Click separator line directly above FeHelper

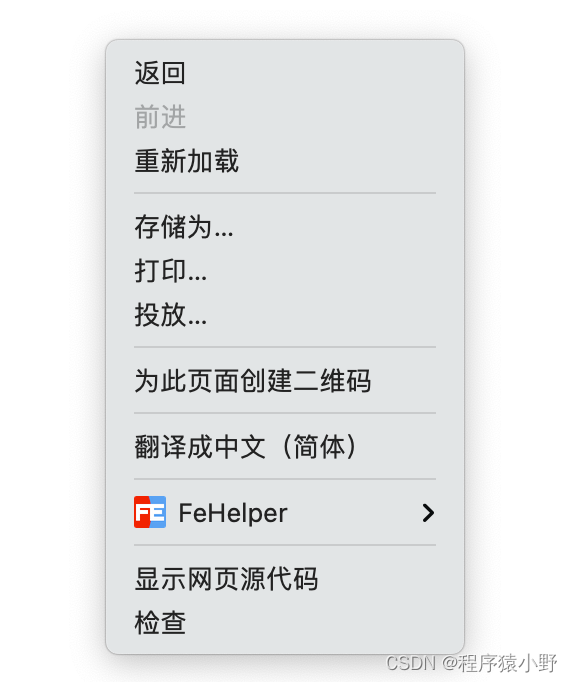(285, 479)
